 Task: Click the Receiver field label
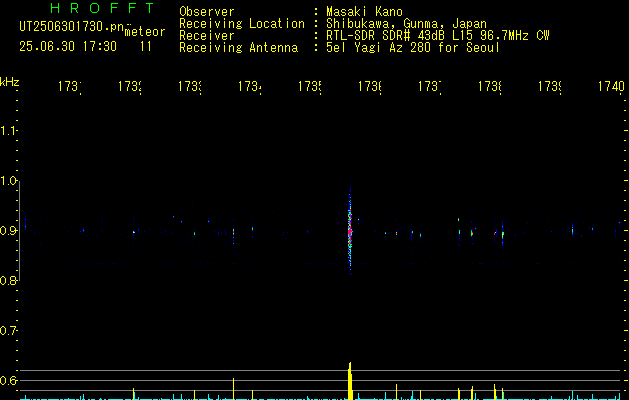tap(207, 36)
